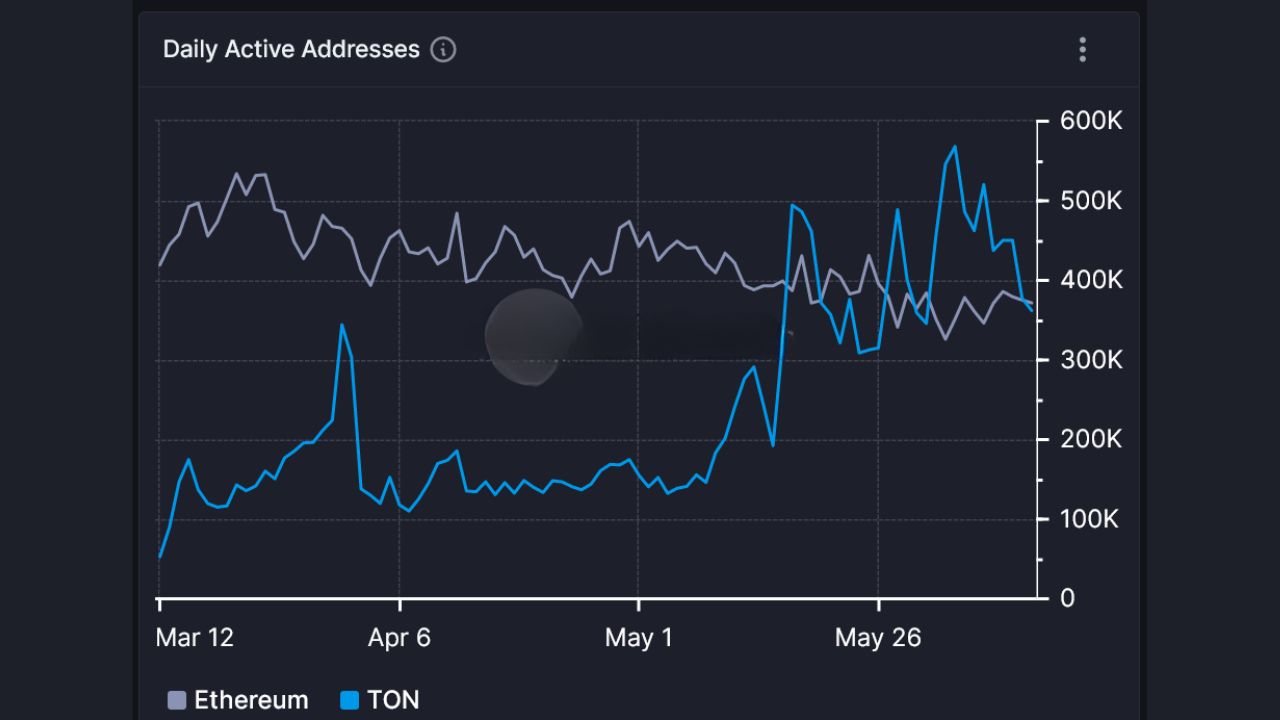Screen dimensions: 1280x720
Task: Click the Apr 6 axis label
Action: 399,638
